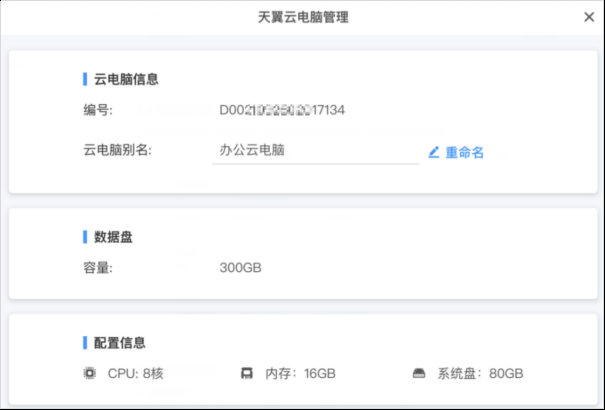
Task: Click the 编号 label
Action: click(98, 110)
